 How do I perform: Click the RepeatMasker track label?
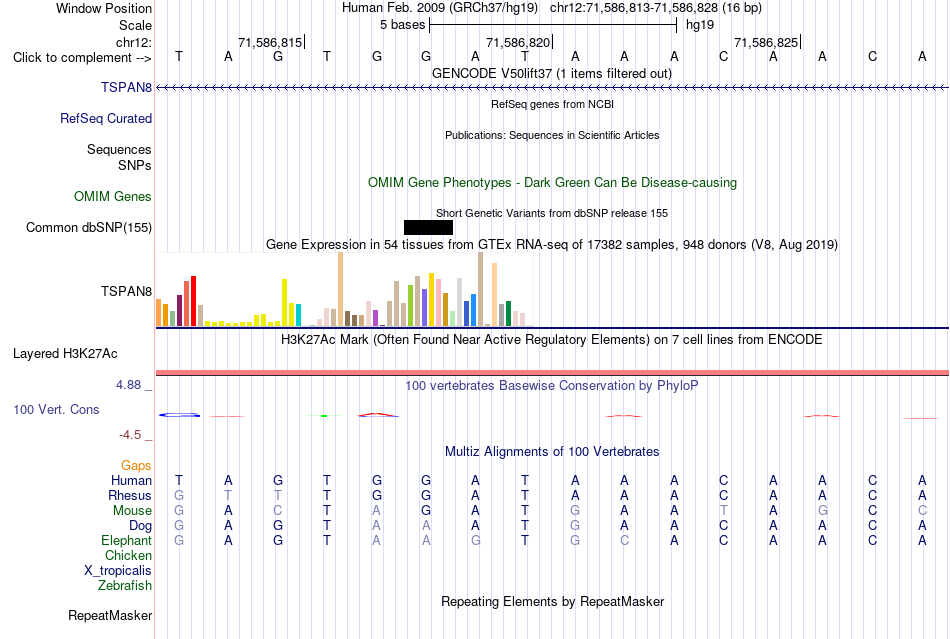110,615
